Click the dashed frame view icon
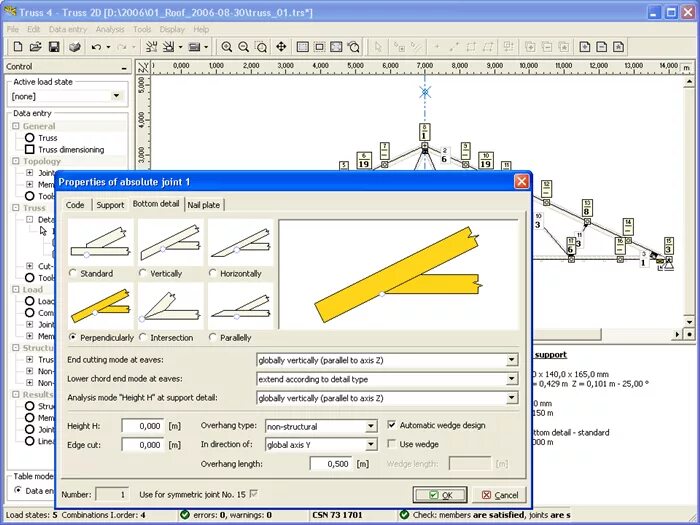The height and width of the screenshot is (525, 700). pos(319,47)
